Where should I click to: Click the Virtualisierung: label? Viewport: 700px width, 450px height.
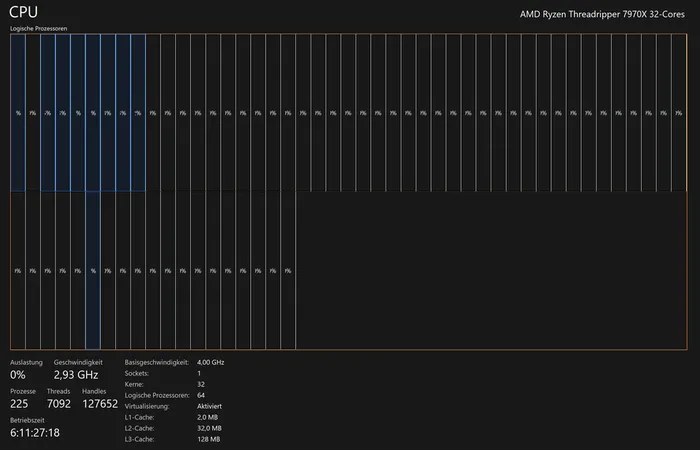point(147,406)
